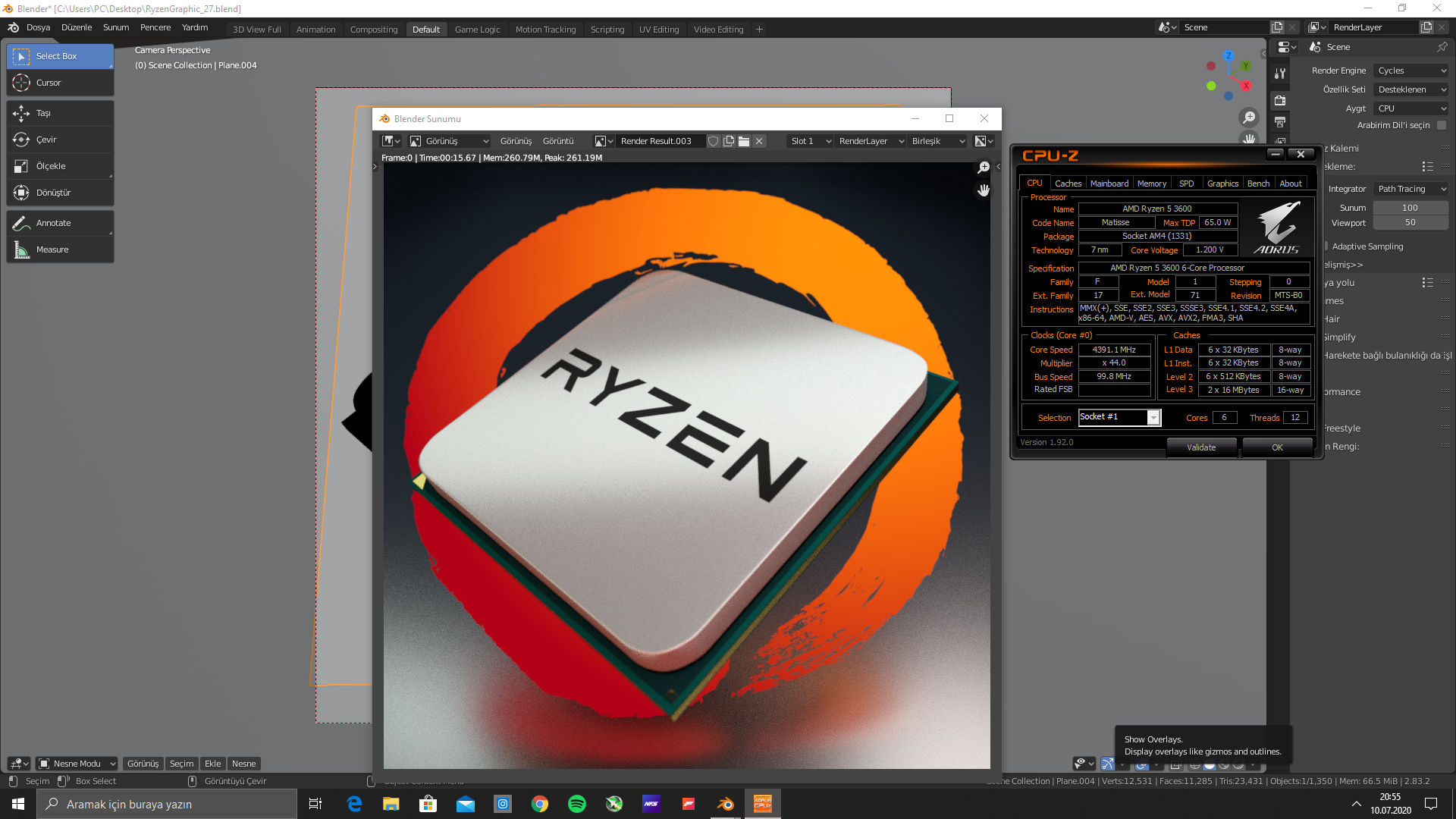Open Render Engine Cycles dropdown
Viewport: 1456px width, 819px height.
click(1411, 71)
